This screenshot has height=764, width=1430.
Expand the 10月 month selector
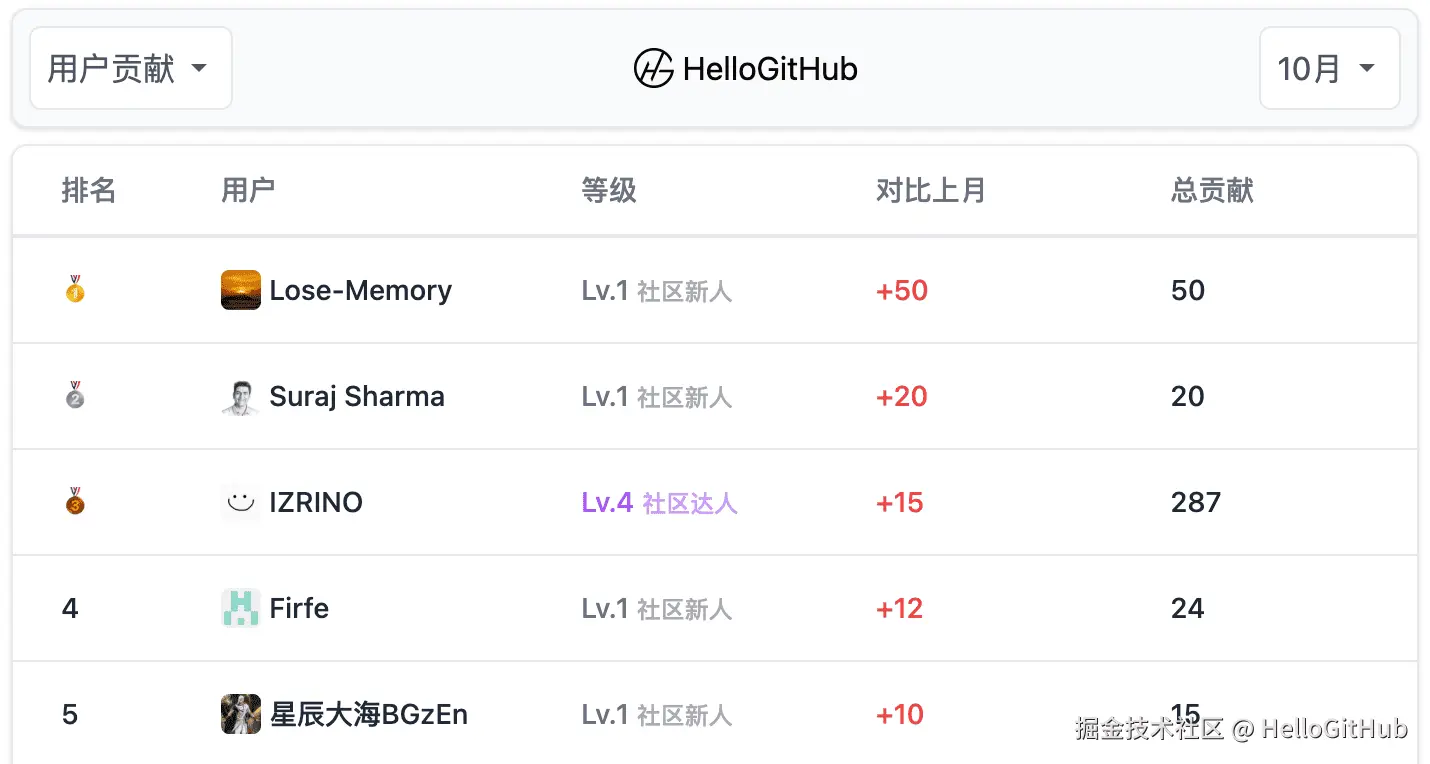pos(1328,69)
